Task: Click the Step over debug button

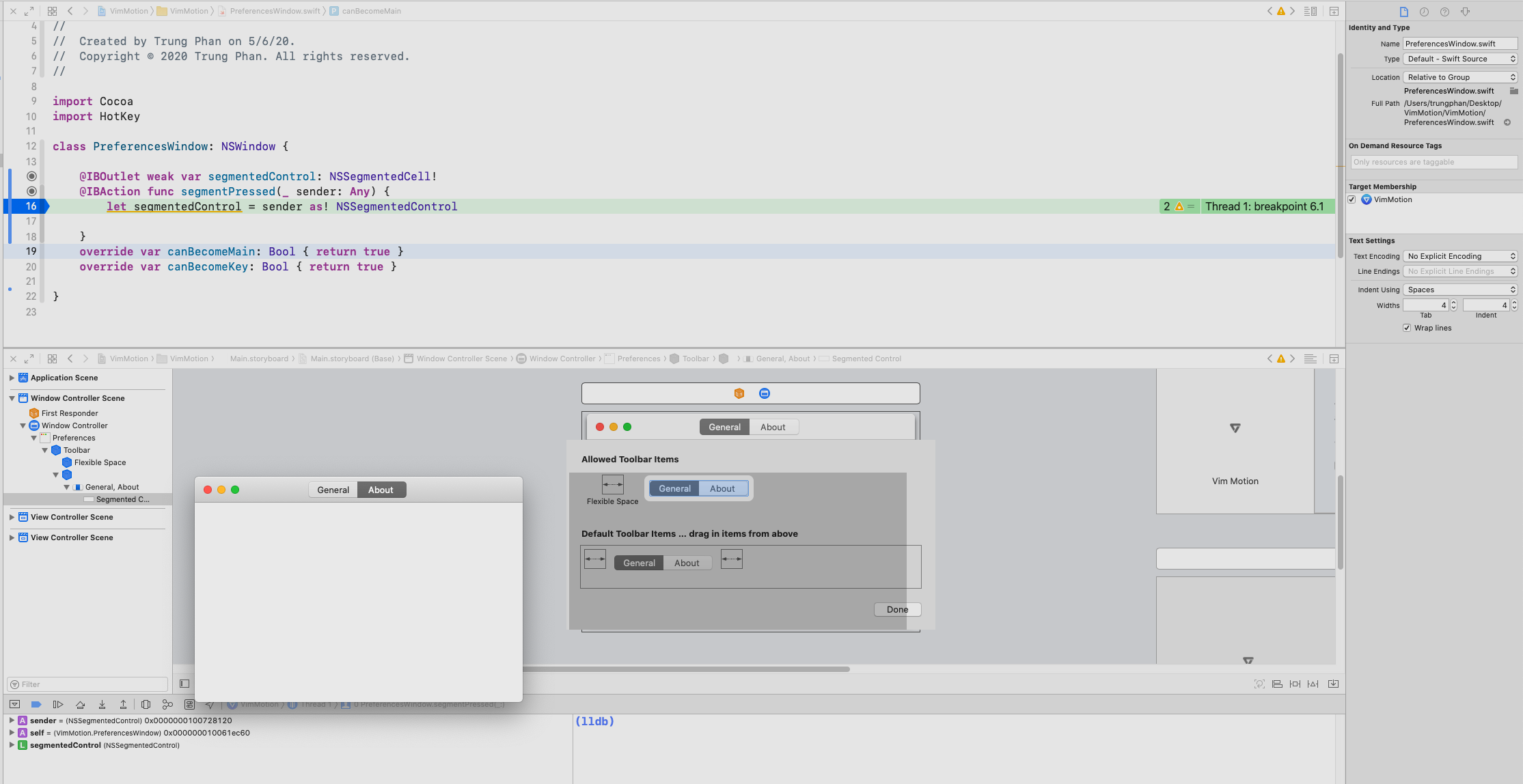Action: tap(80, 704)
